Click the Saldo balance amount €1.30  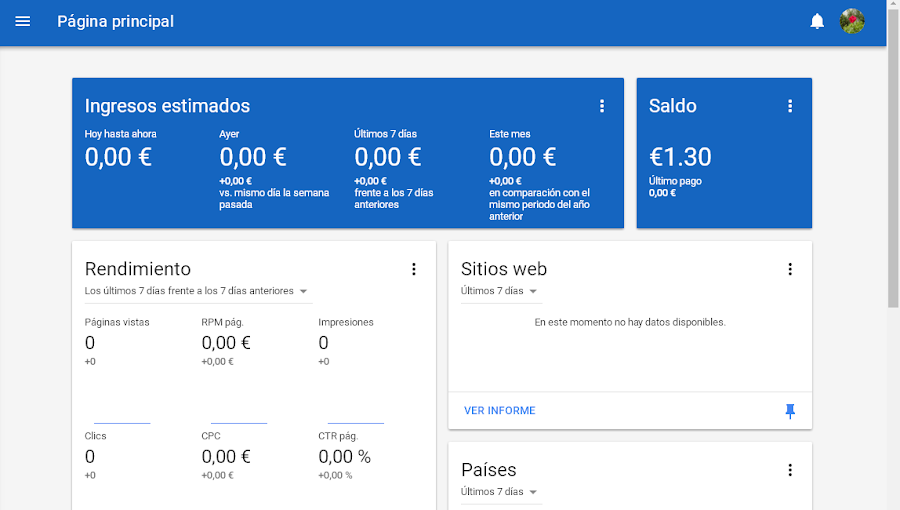pyautogui.click(x=680, y=157)
